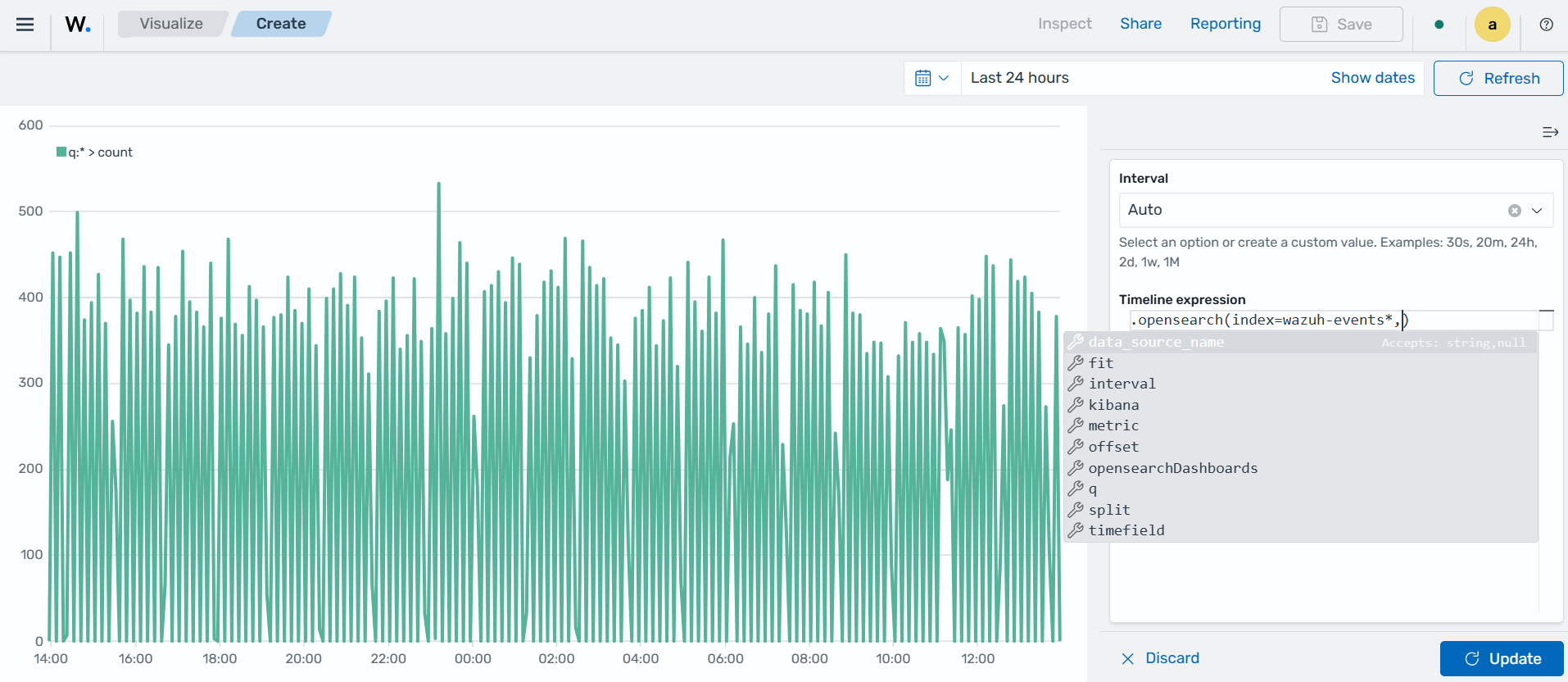Open the hamburger navigation menu
This screenshot has width=1568, height=682.
[25, 25]
